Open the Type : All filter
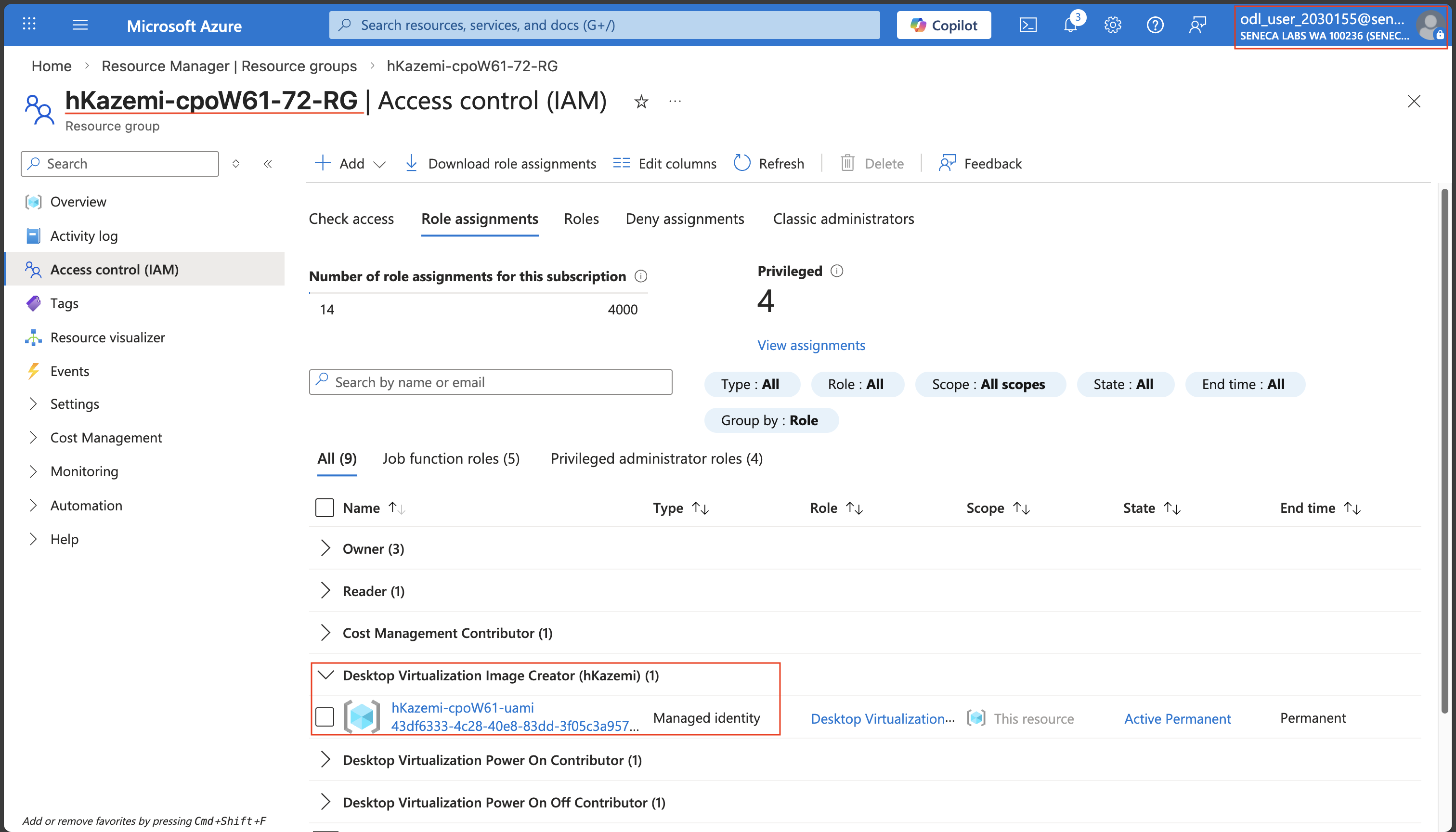 coord(752,385)
